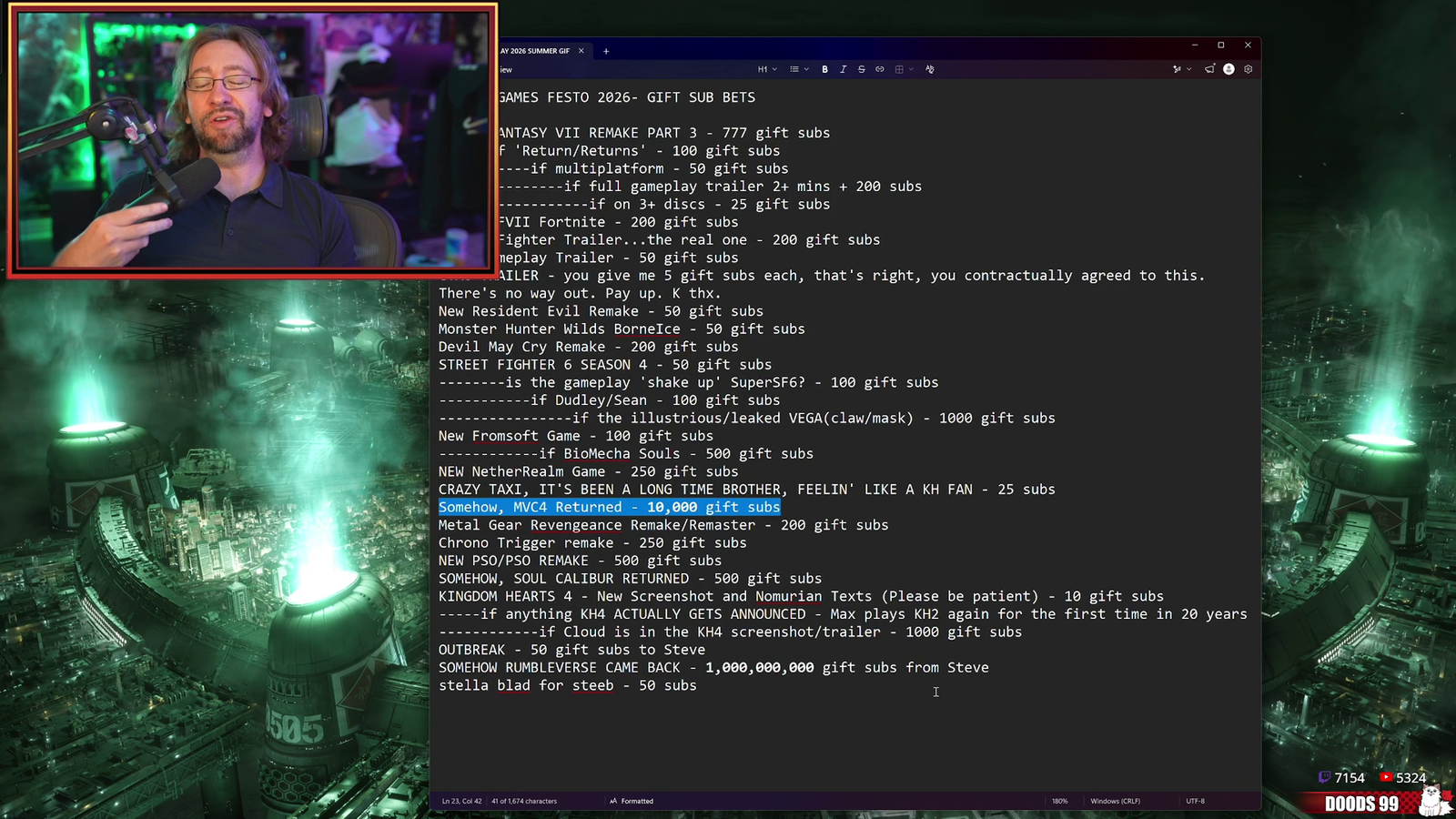Image resolution: width=1456 pixels, height=819 pixels.
Task: Open the account profile icon
Action: (x=1228, y=69)
